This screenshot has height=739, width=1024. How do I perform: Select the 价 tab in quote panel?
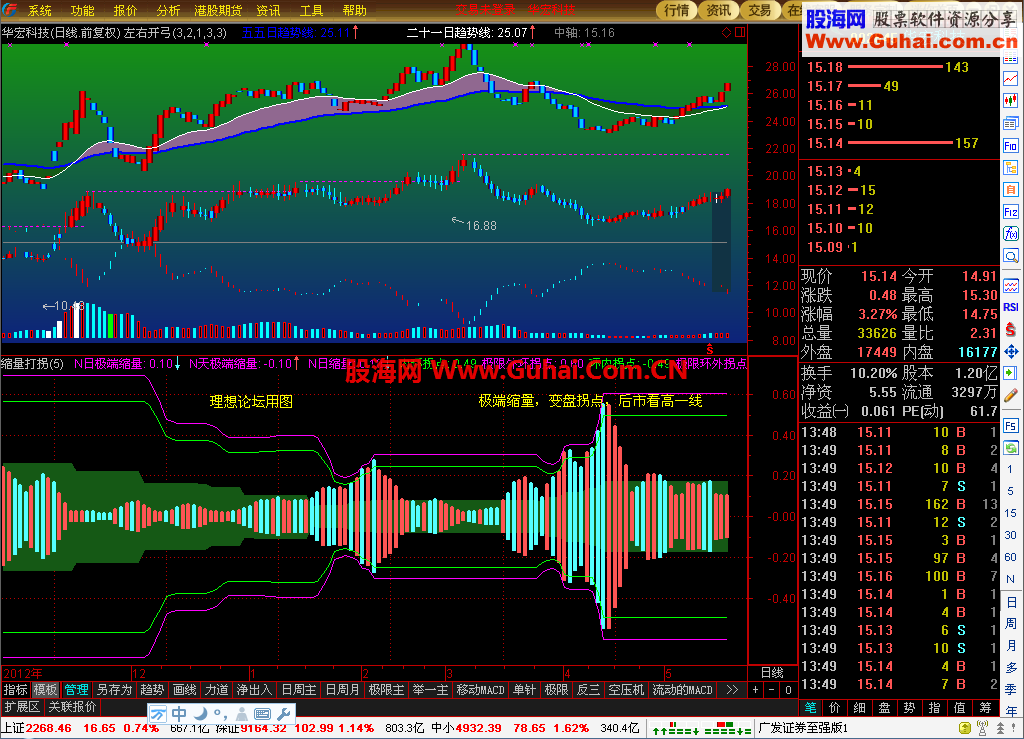835,708
